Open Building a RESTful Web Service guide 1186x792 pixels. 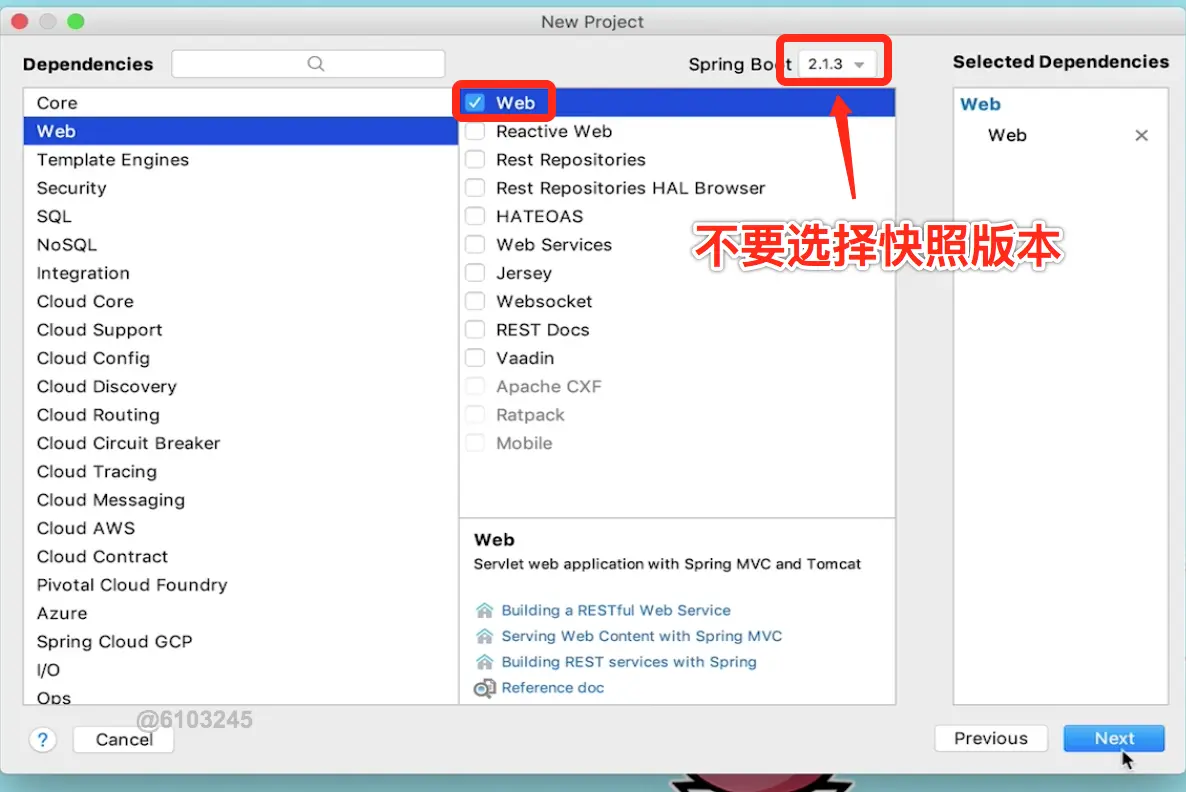coord(616,610)
